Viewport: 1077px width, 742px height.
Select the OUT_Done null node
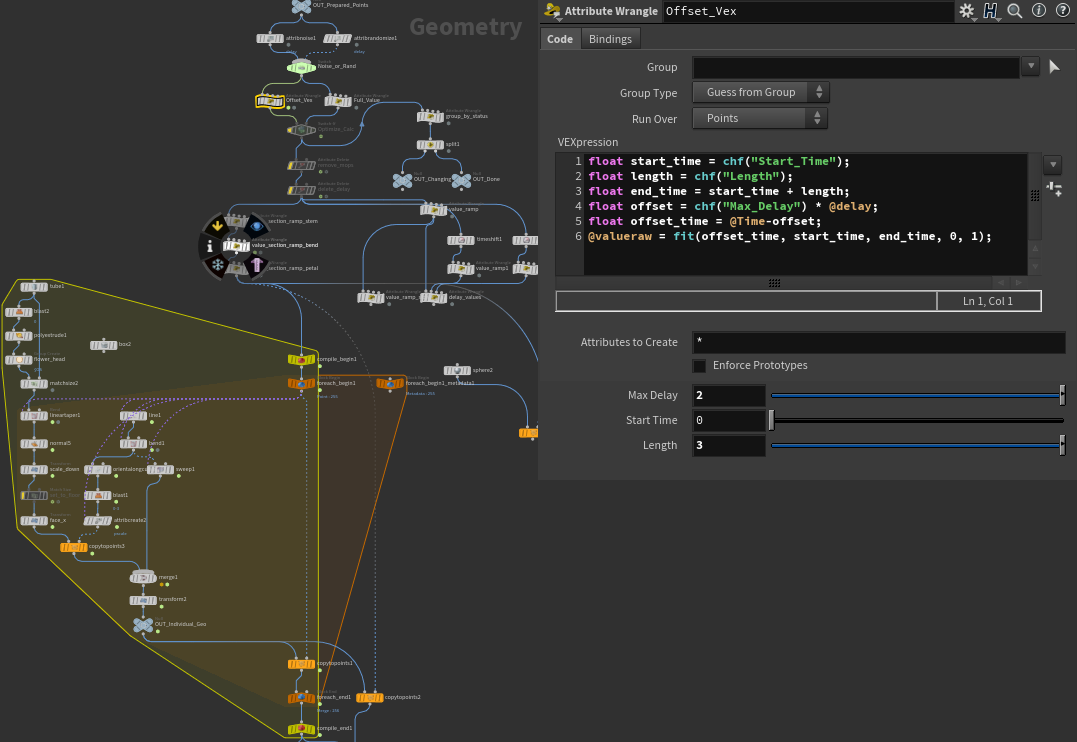tap(462, 180)
